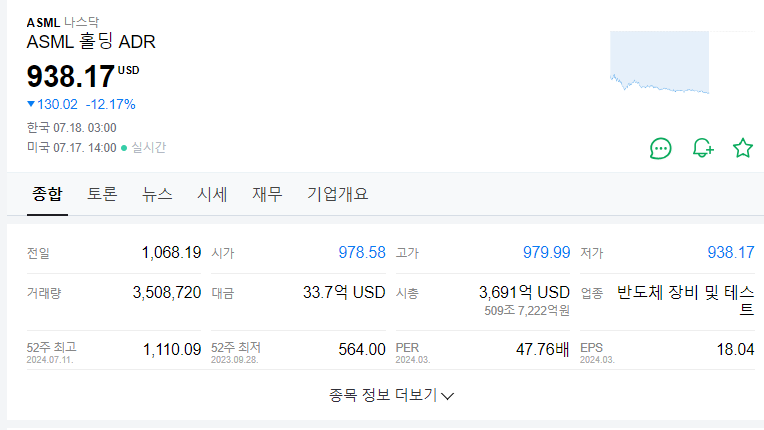The image size is (764, 430).
Task: Click the open price 978.58
Action: point(362,252)
